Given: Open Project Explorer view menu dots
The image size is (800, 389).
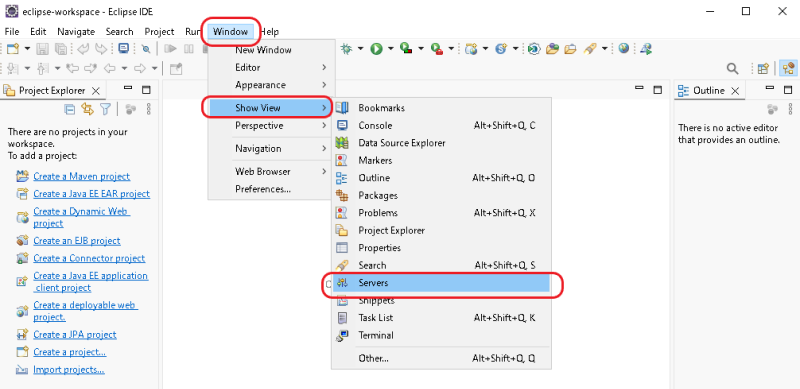Looking at the screenshot, I should (x=148, y=109).
